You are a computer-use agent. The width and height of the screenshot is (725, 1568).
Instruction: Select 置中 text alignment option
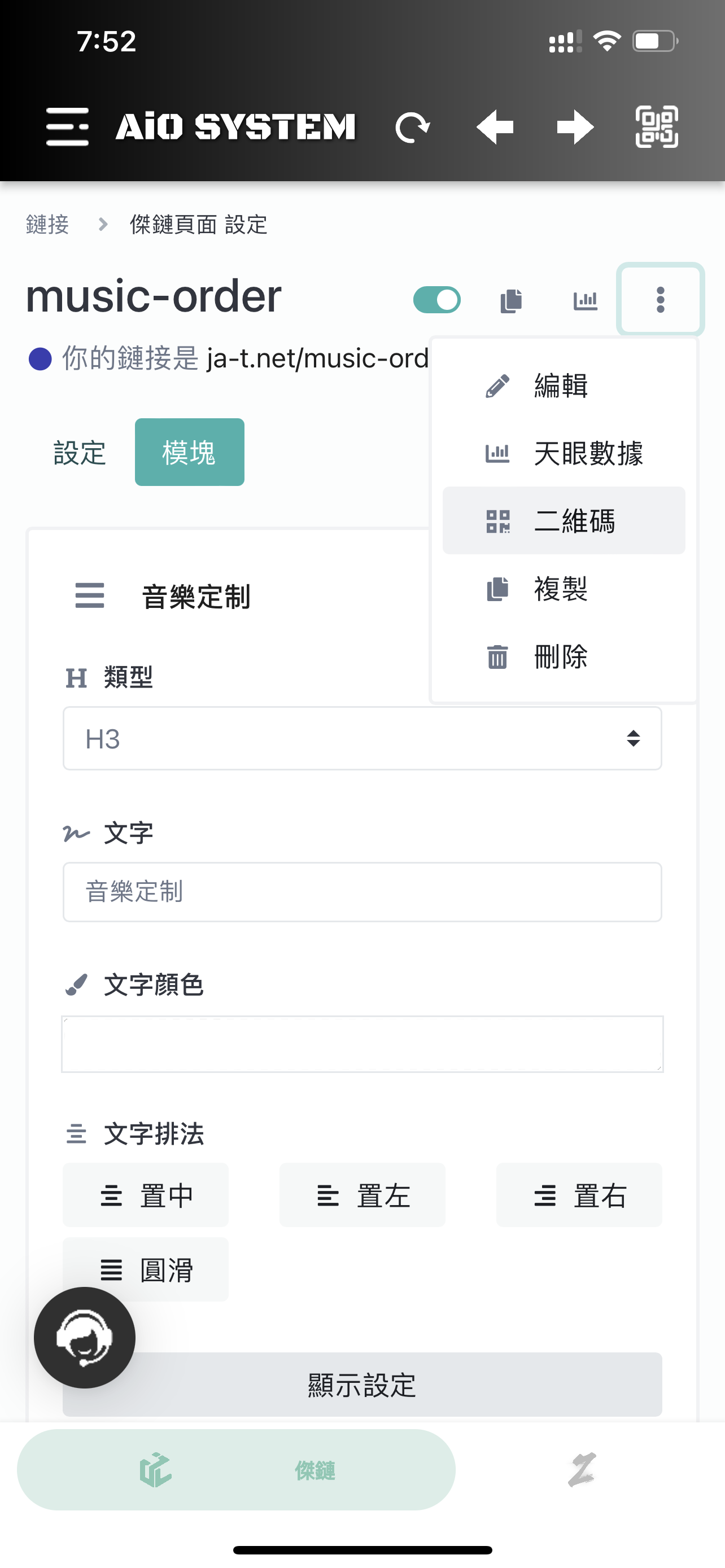[146, 1195]
